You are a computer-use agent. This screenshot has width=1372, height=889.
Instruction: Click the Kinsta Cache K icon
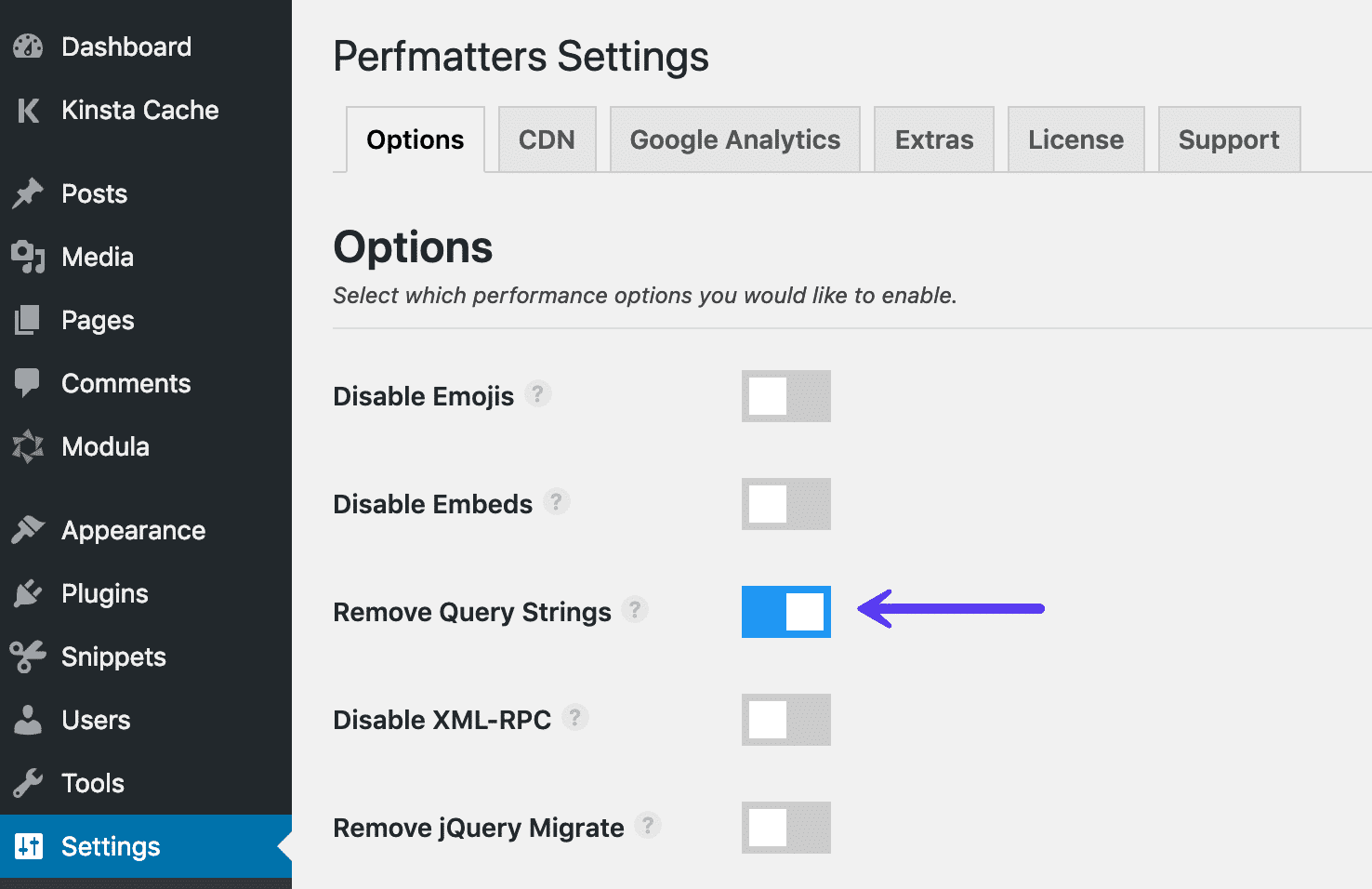click(28, 110)
